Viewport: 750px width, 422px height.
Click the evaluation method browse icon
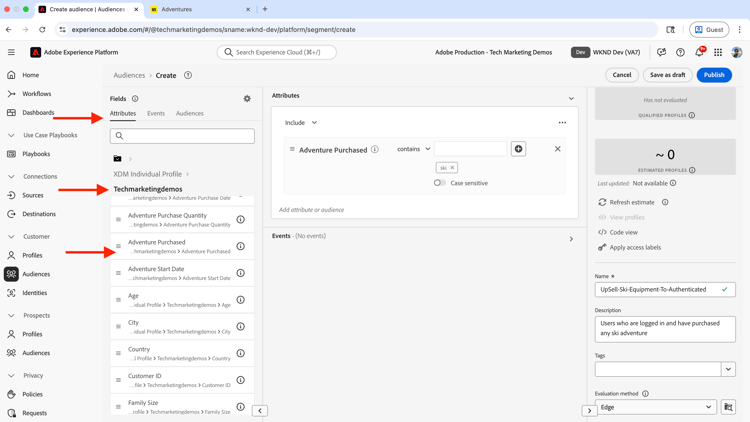728,407
